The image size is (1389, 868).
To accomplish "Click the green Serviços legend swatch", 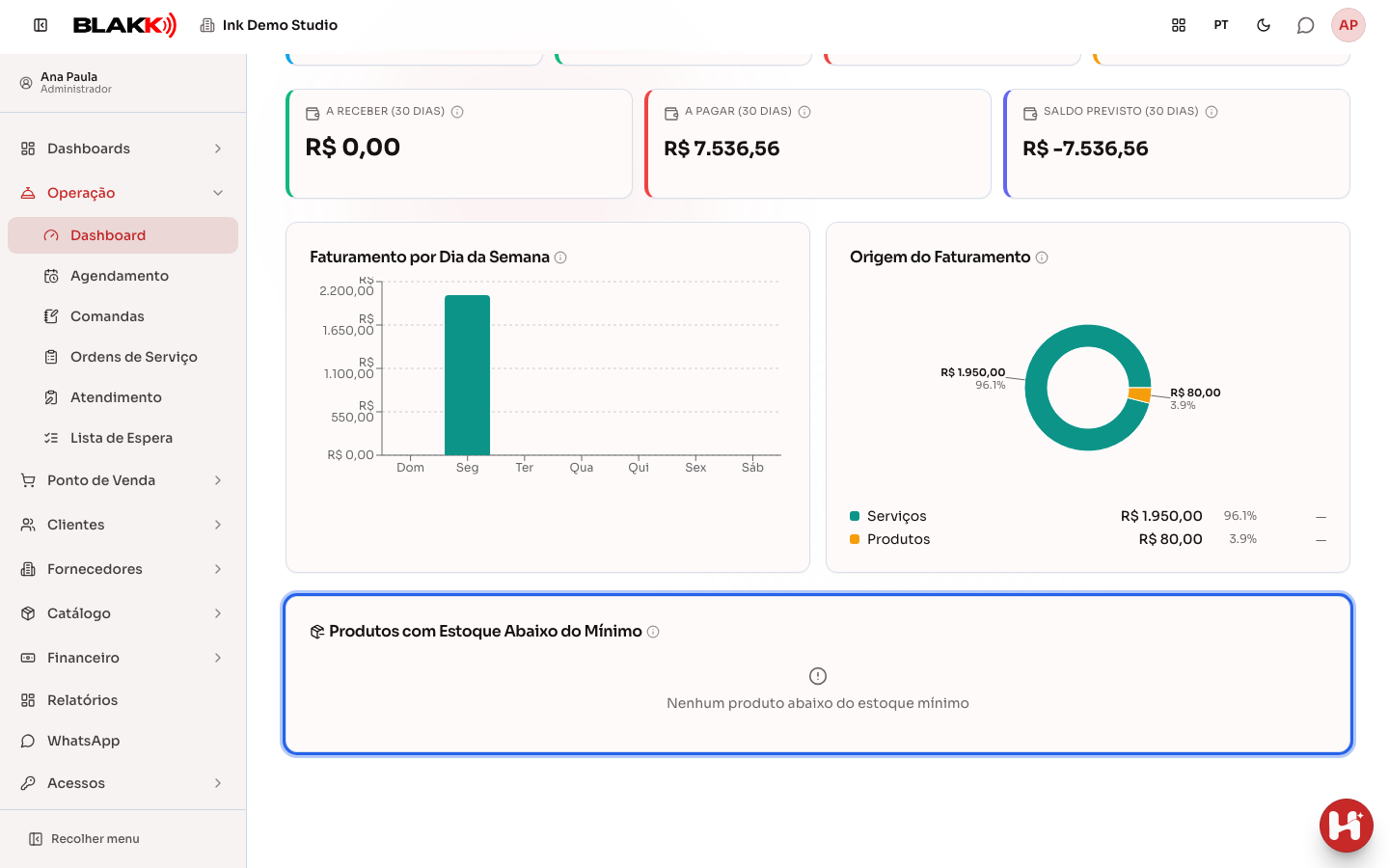I will point(855,516).
